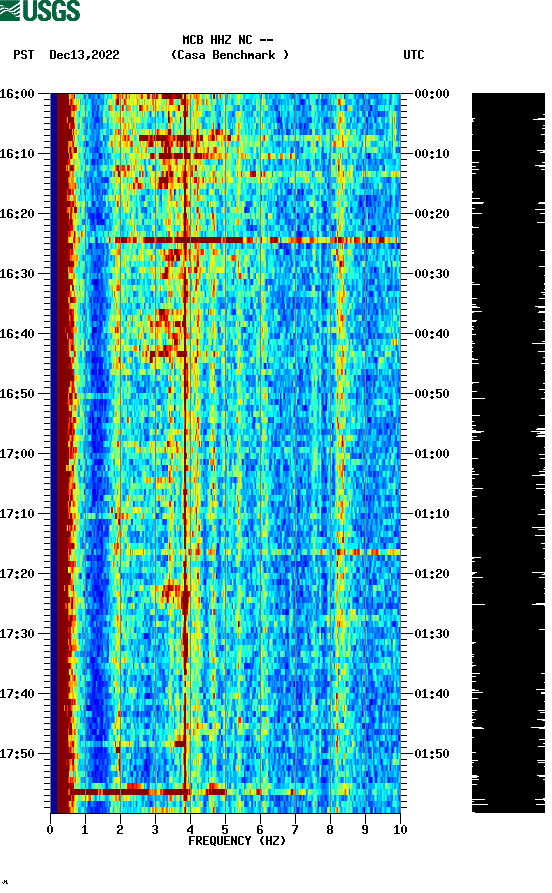Click the '1' frequency axis label

pyautogui.click(x=85, y=830)
